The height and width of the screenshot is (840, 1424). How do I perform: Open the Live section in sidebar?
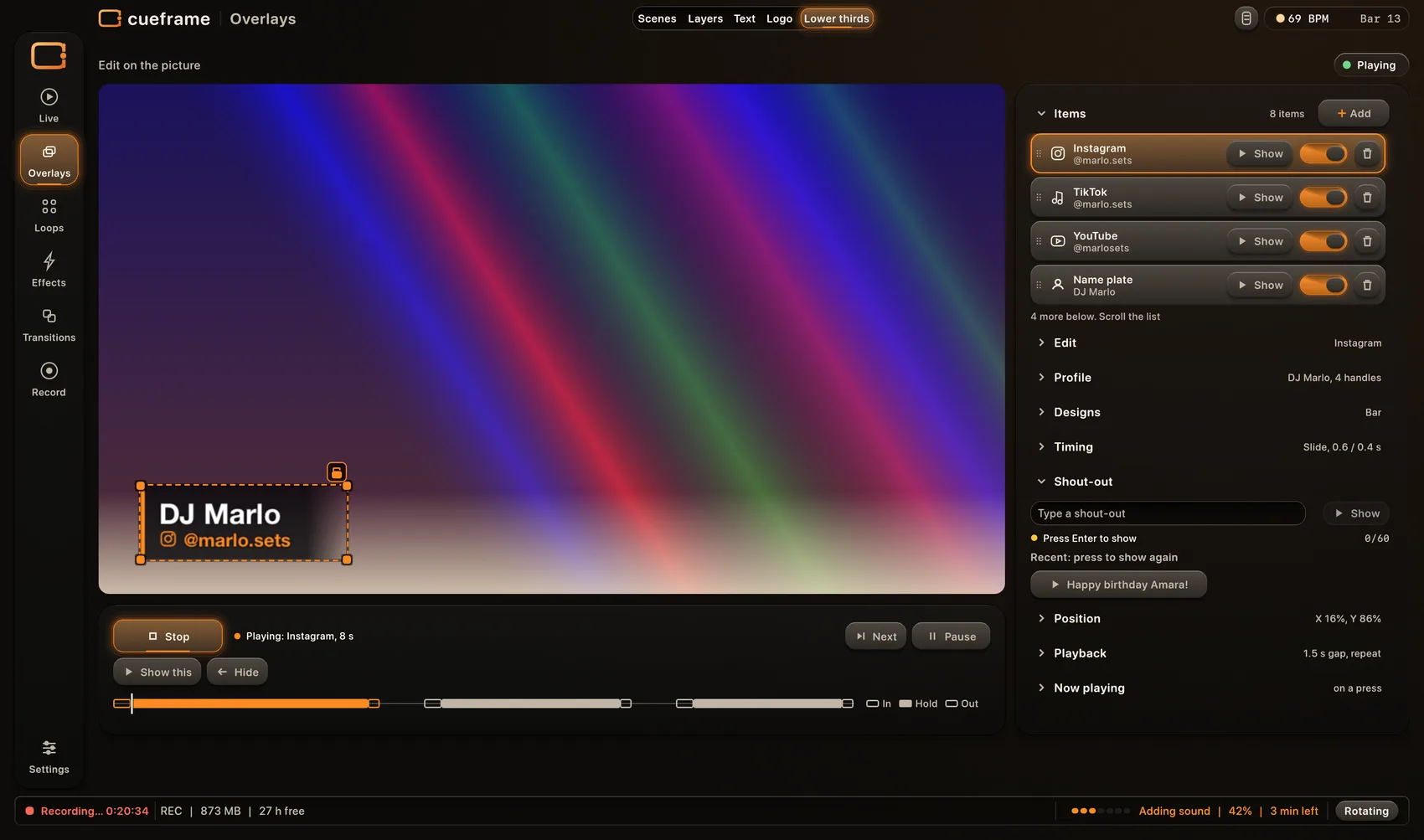click(49, 106)
